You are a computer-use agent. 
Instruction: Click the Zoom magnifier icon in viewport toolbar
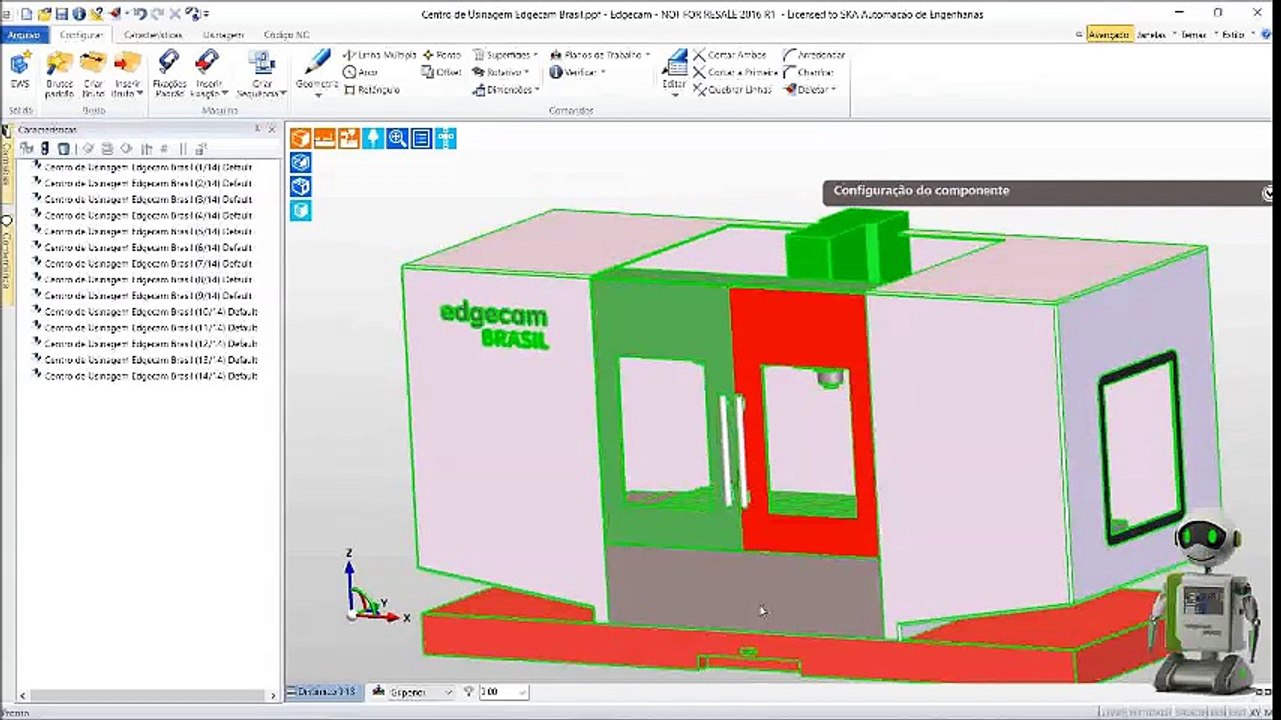[397, 138]
